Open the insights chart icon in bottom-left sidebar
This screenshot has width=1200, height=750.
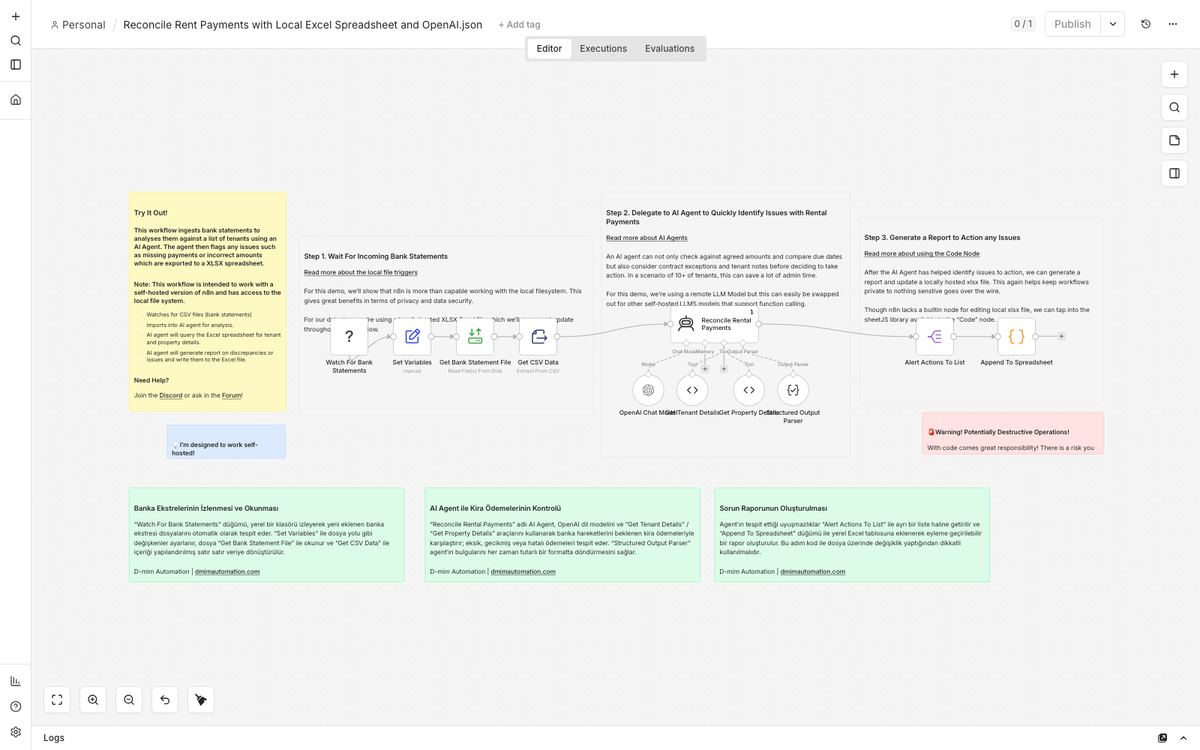(x=15, y=681)
